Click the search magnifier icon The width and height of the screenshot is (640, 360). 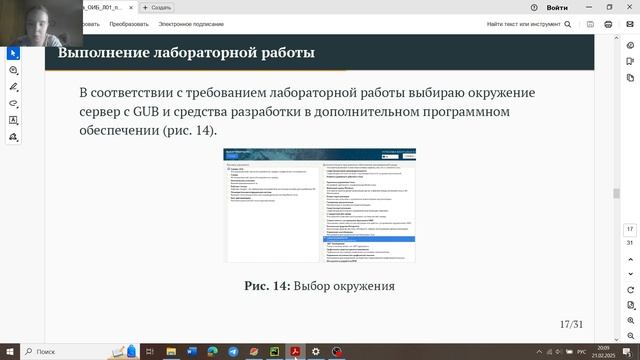coord(568,24)
